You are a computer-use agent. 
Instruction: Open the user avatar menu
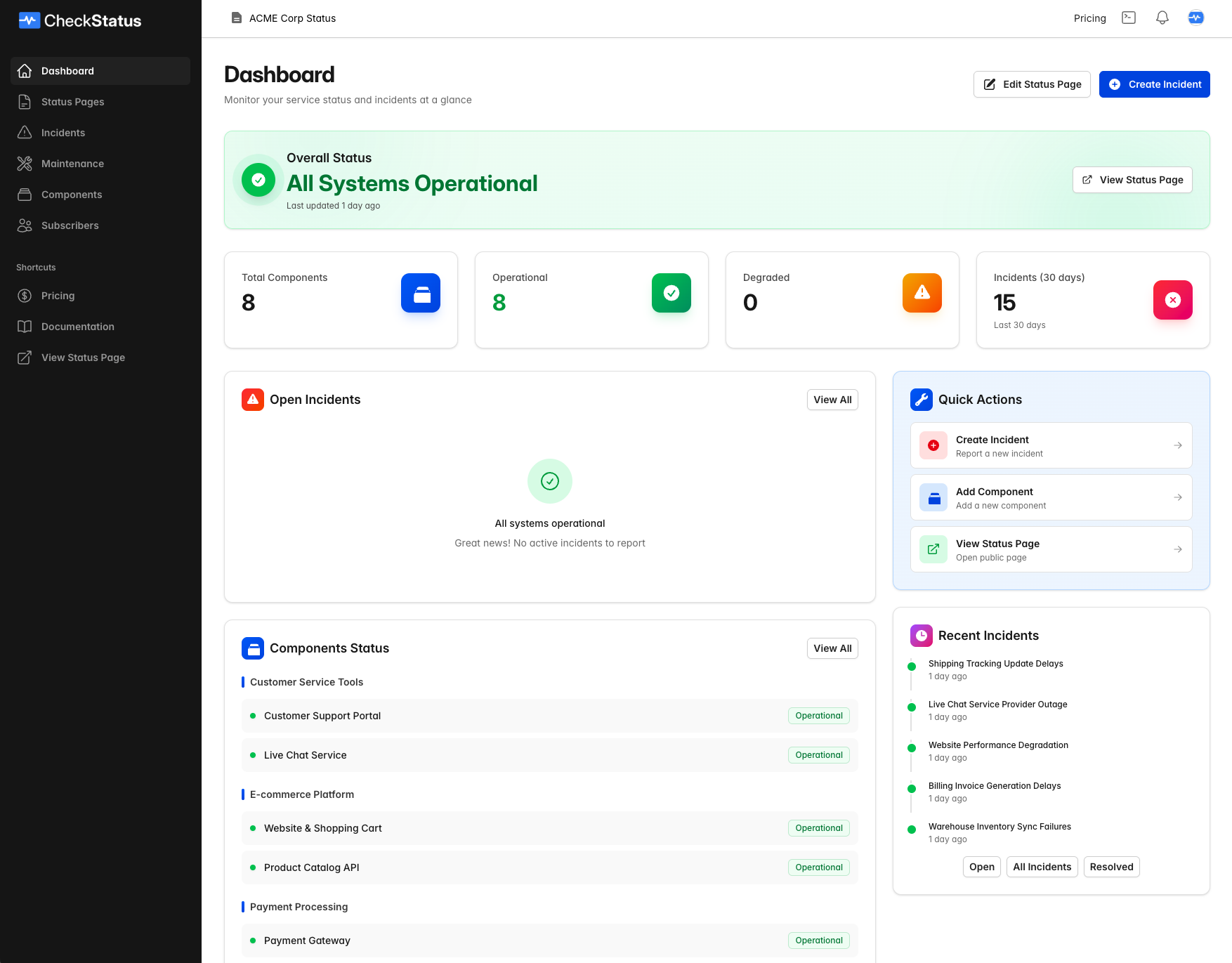(x=1196, y=18)
